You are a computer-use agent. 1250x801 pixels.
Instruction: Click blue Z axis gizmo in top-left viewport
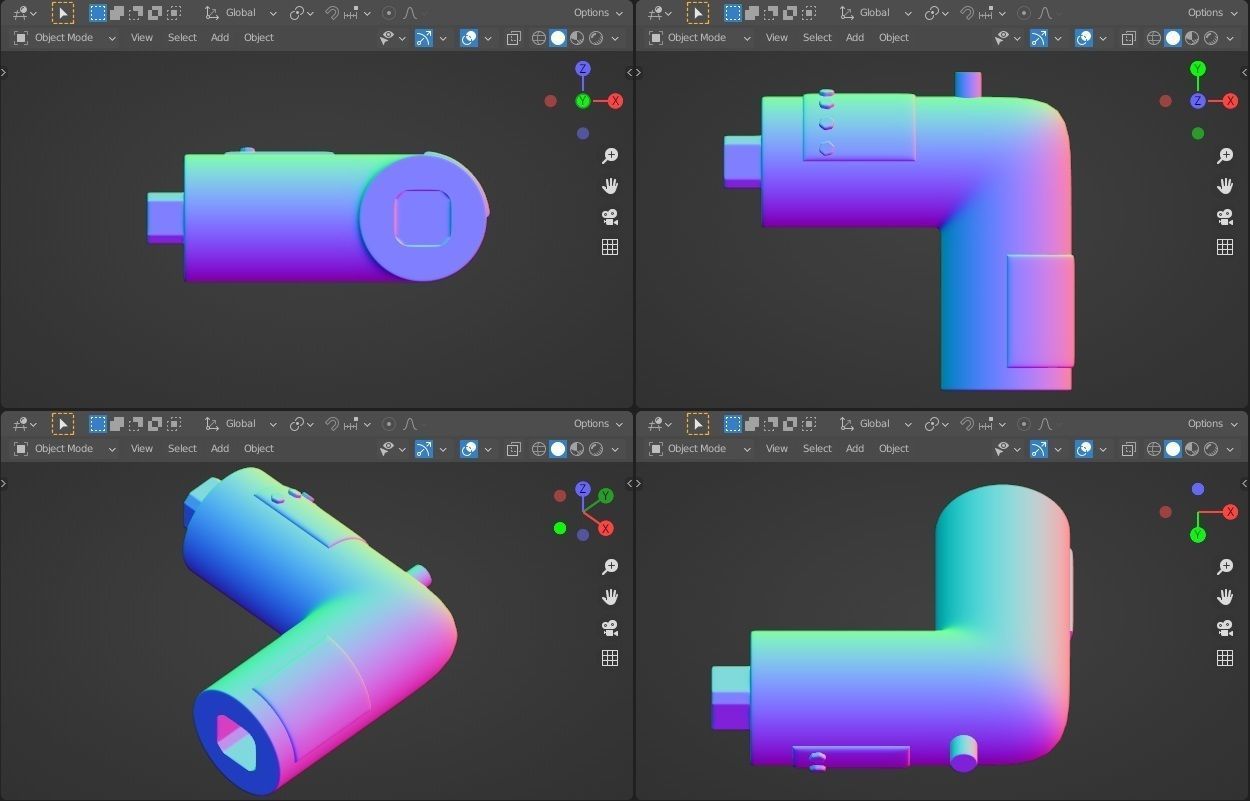(583, 69)
